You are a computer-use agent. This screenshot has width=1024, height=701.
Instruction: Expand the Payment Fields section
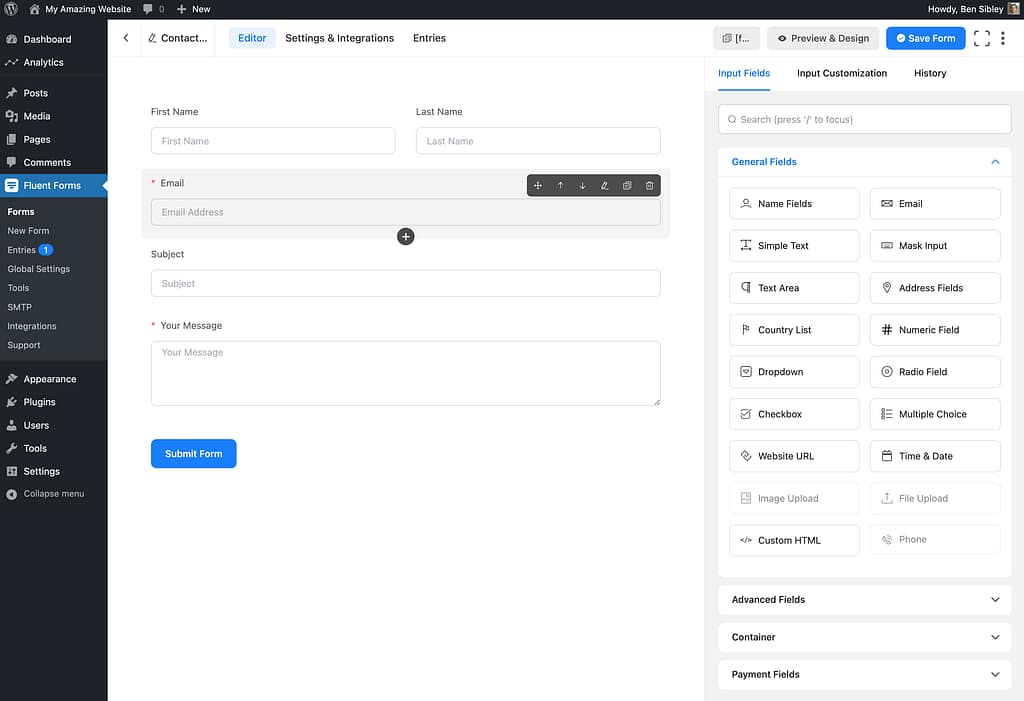[x=864, y=674]
